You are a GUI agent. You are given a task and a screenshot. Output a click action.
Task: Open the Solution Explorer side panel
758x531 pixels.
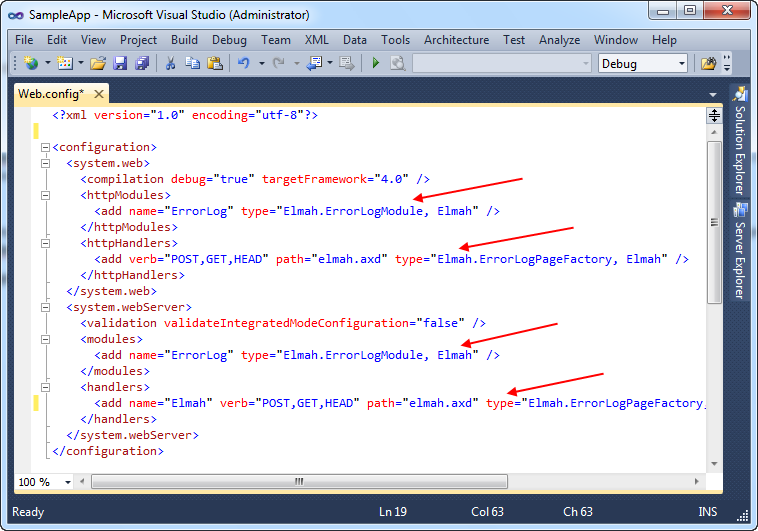pyautogui.click(x=740, y=141)
